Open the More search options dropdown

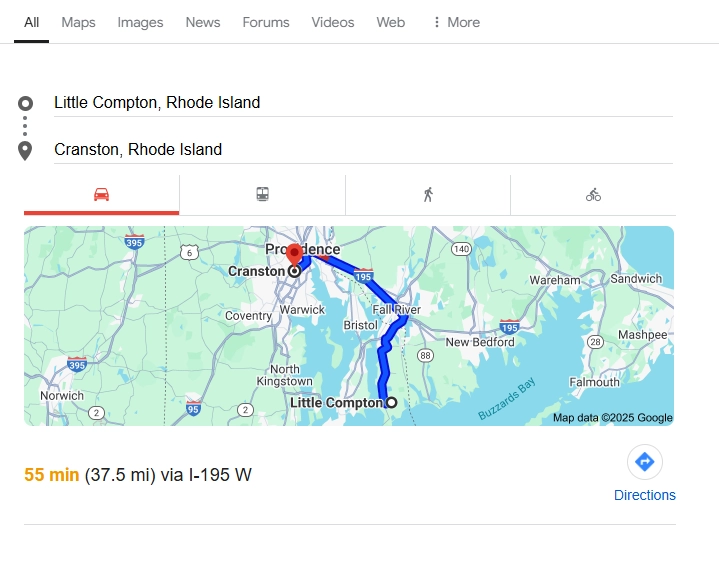[x=455, y=22]
